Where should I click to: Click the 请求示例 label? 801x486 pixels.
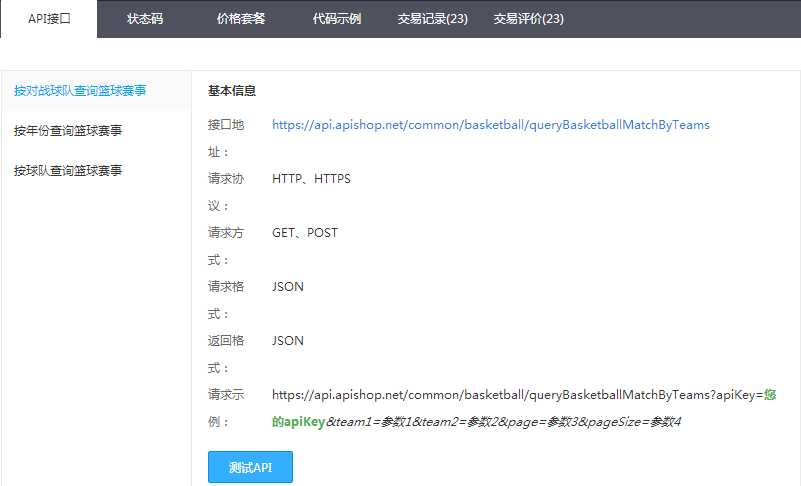coord(226,408)
